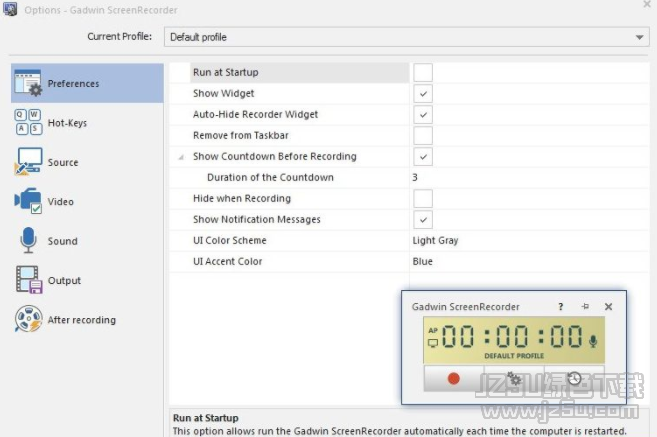Switch to Output tab label

(x=64, y=280)
